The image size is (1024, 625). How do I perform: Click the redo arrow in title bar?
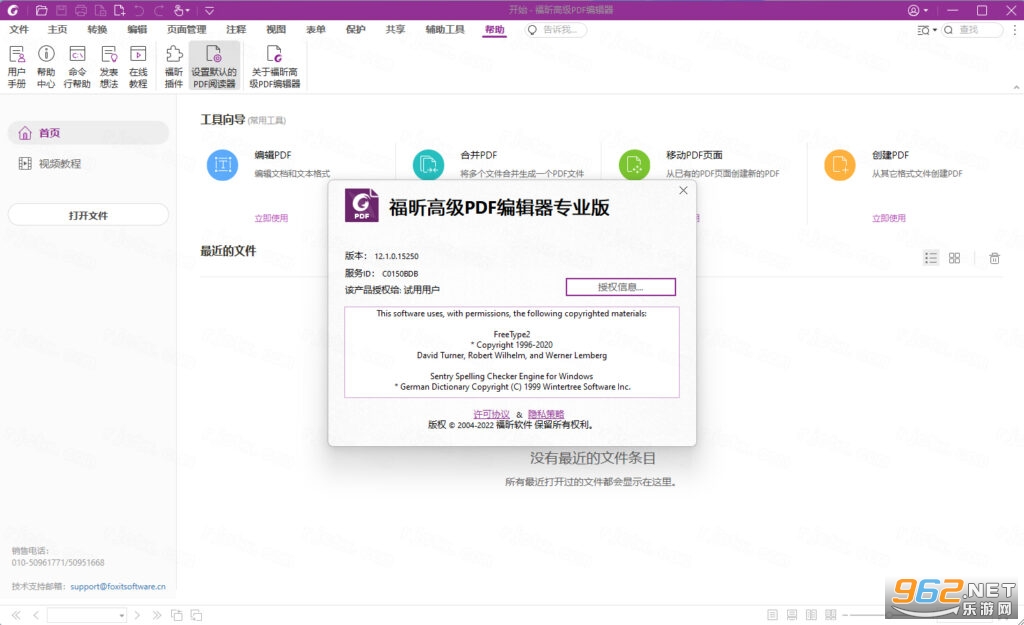click(159, 10)
